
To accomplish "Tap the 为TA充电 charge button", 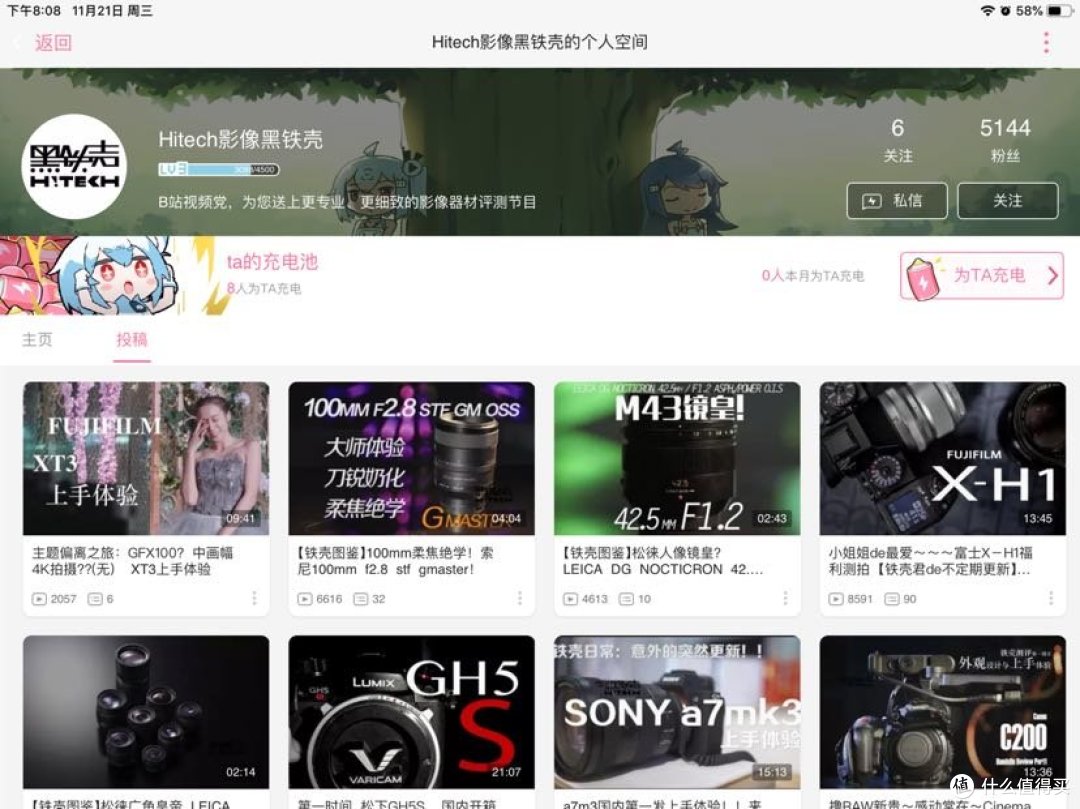I will pos(982,275).
